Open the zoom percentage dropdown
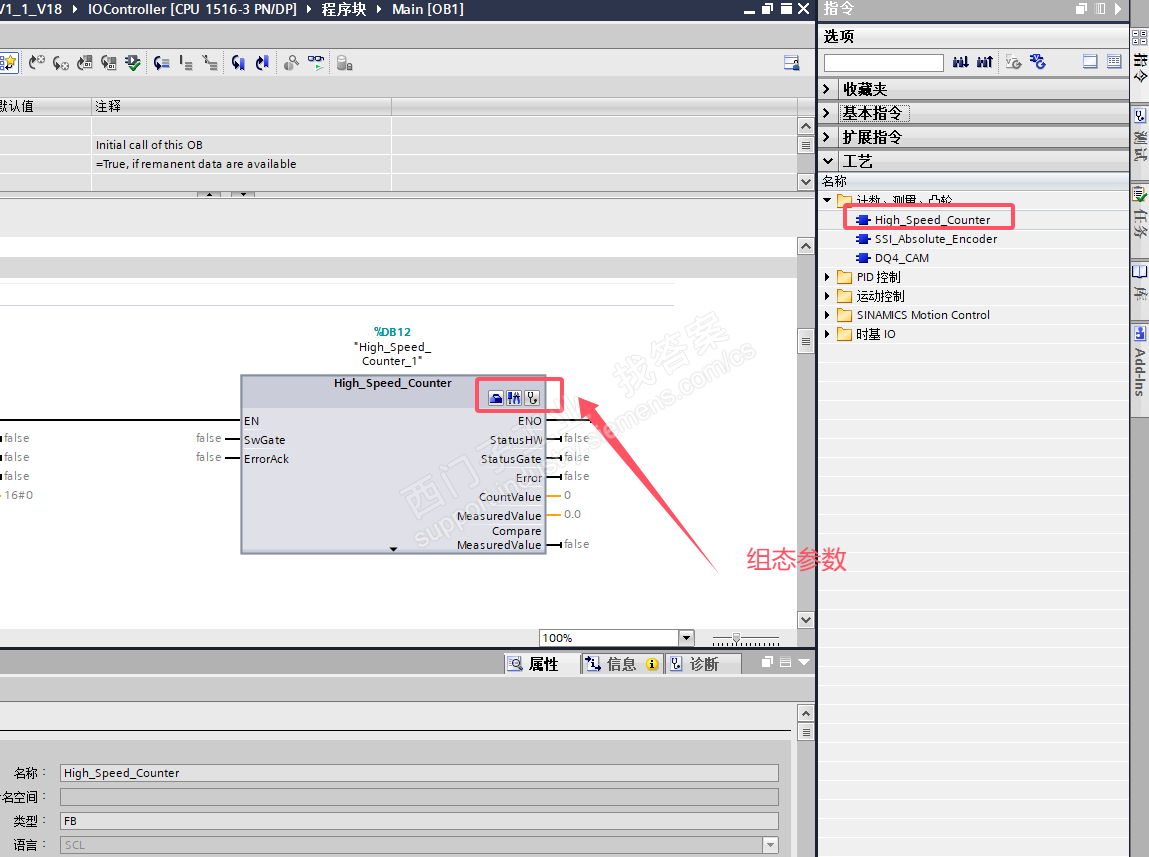 [687, 638]
